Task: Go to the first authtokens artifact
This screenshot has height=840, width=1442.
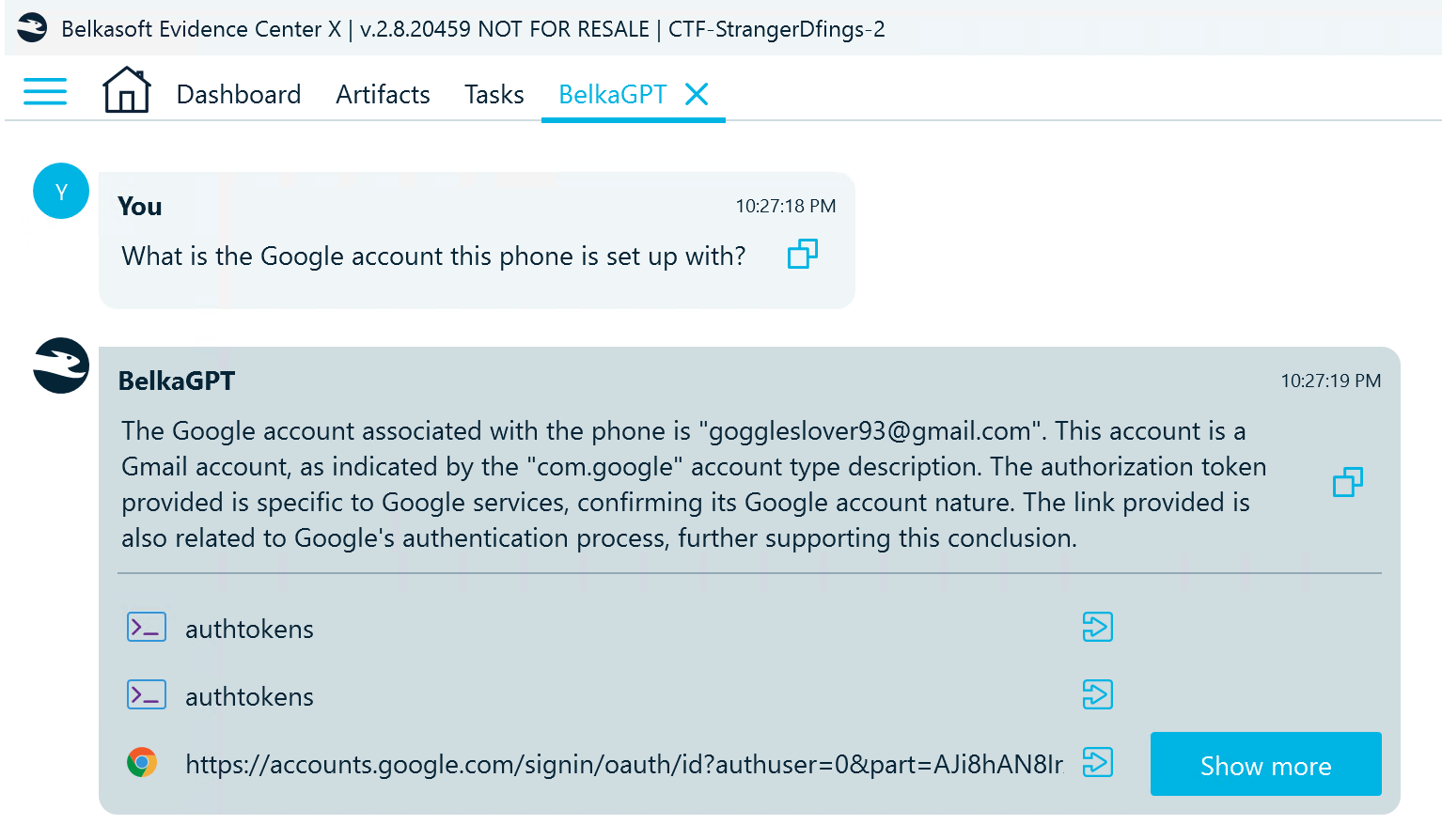Action: coord(1098,627)
